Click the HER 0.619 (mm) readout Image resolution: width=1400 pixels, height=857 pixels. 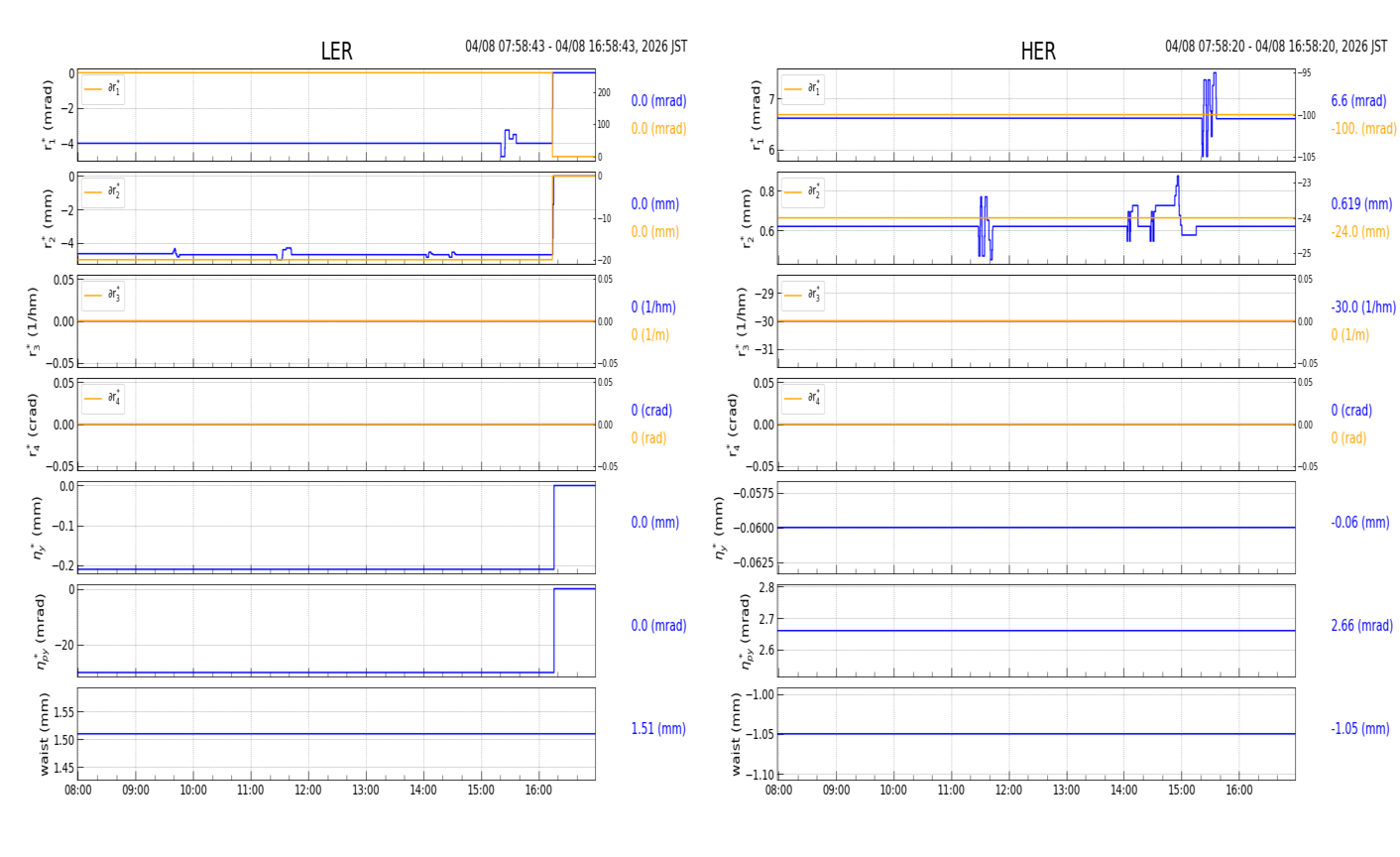1361,204
